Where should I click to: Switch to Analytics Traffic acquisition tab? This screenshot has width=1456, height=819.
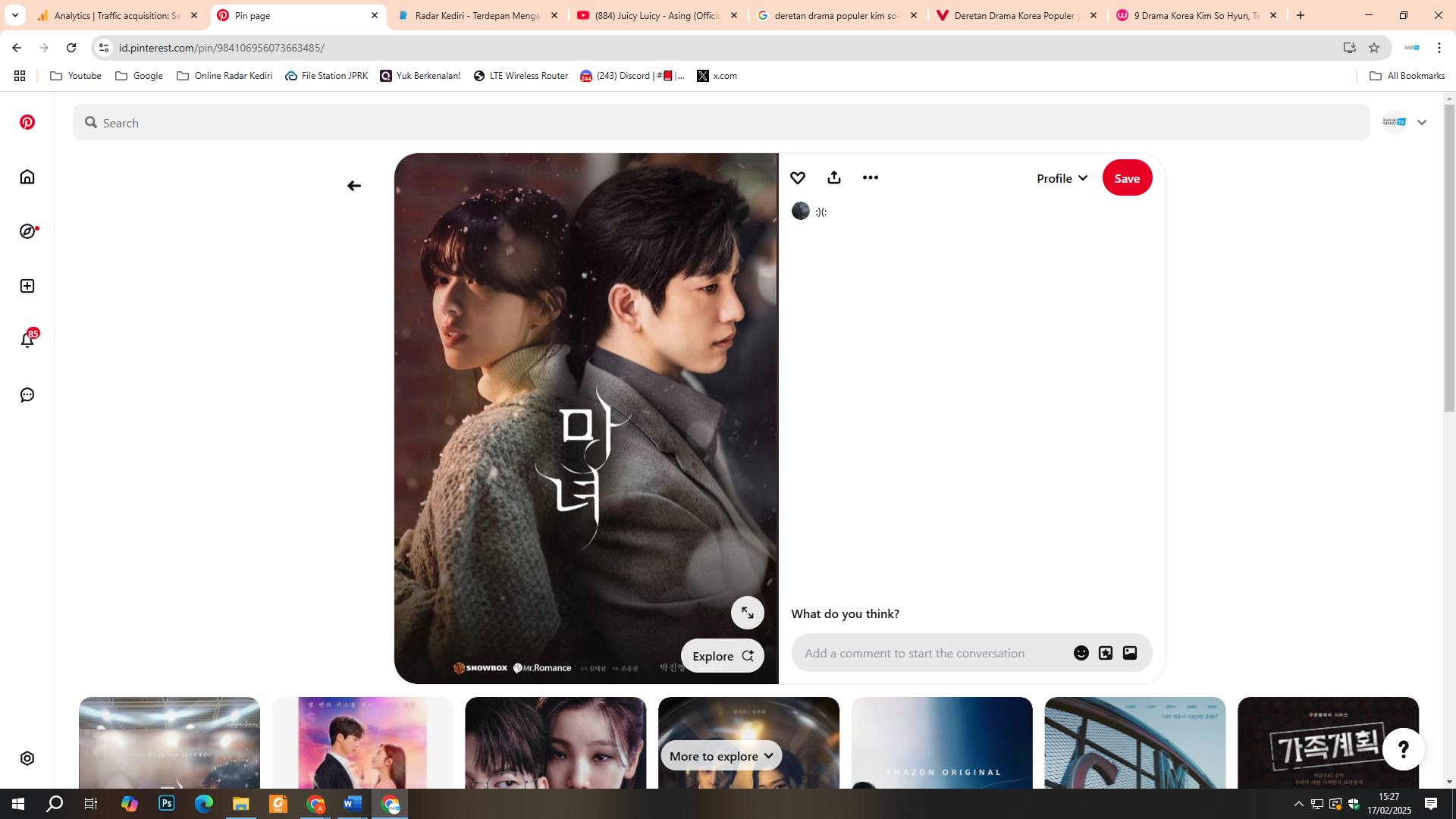118,15
